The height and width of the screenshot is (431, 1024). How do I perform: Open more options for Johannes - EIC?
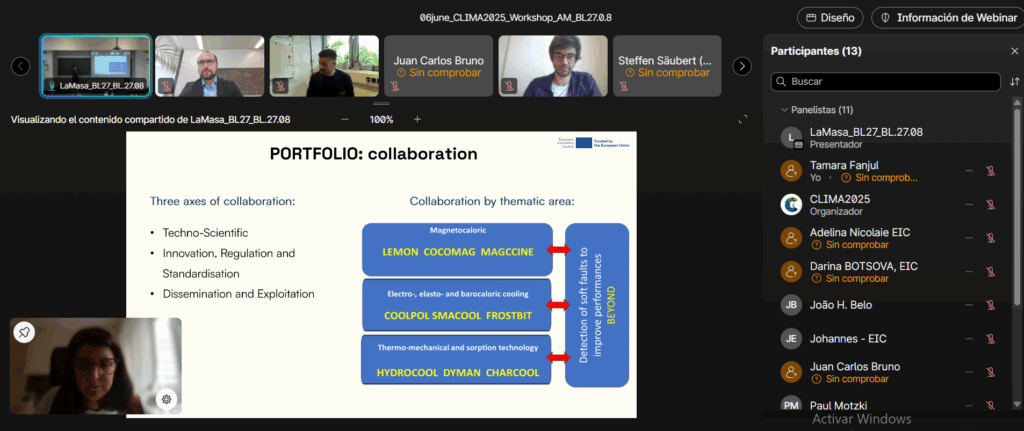click(969, 339)
